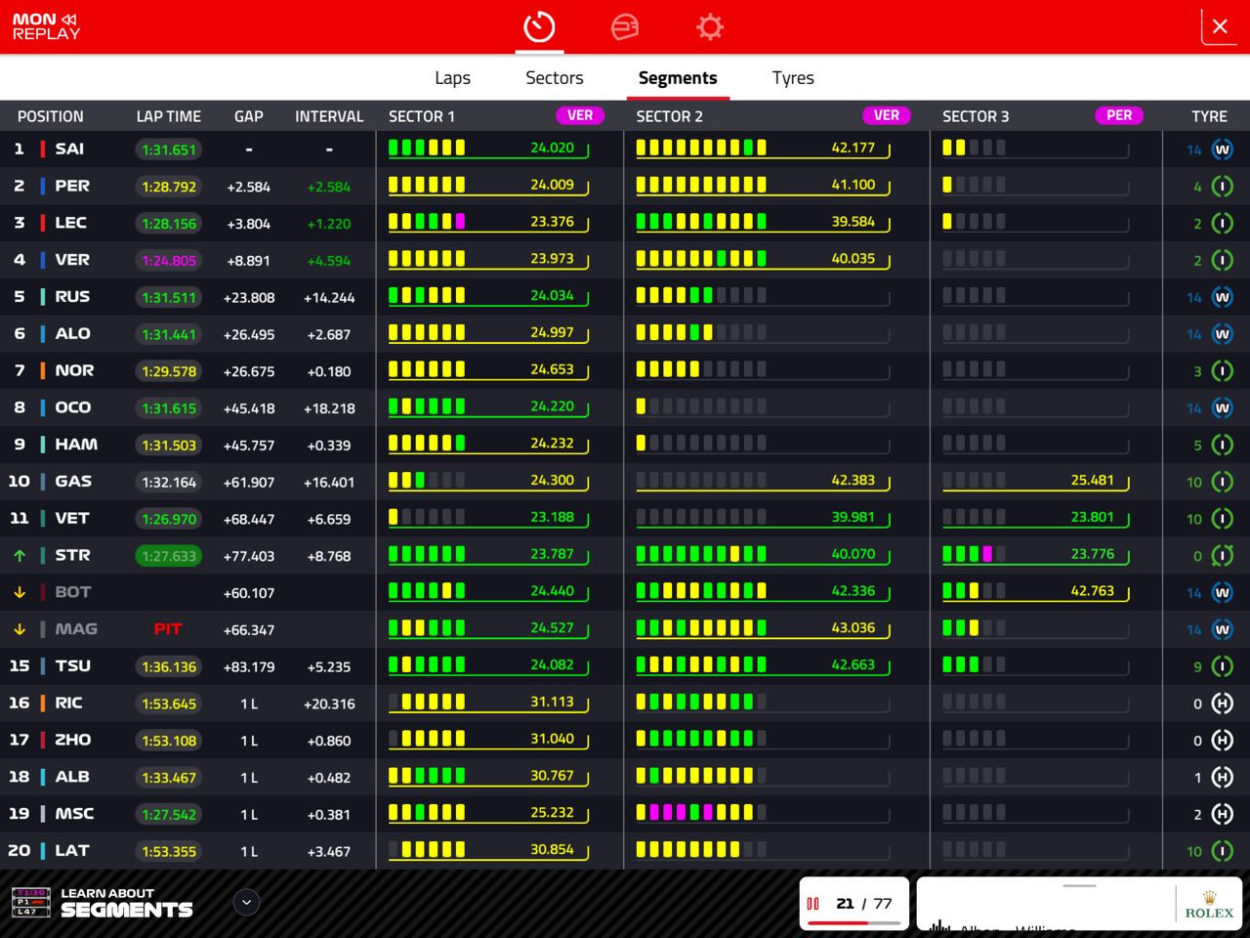Click LEC's sector 1 segment bar
Screen dimensions: 1250x938
click(427, 221)
